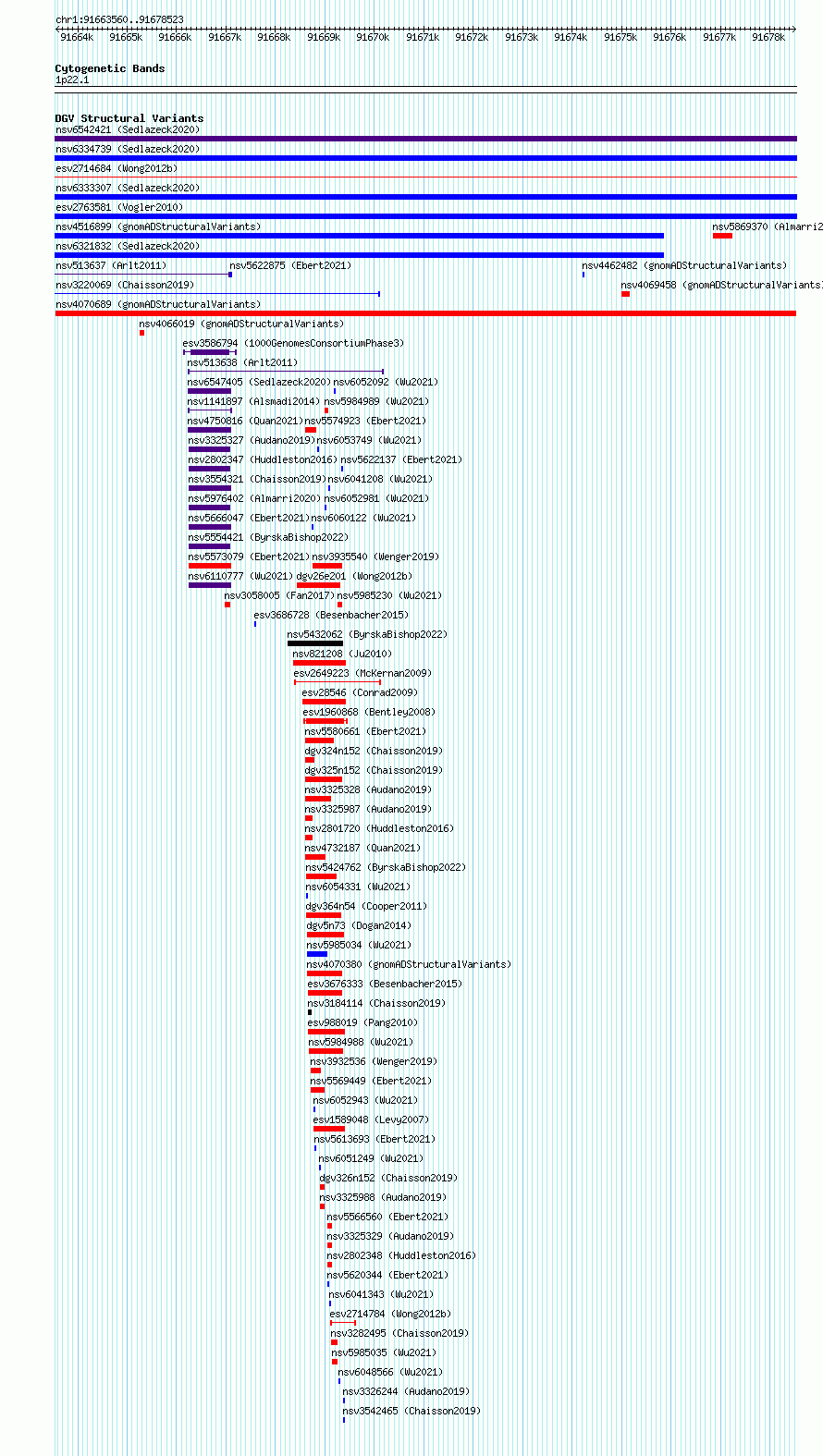Viewport: 823px width, 1456px height.
Task: Click nsv5666047 (Ebert2021) label
Action: pyautogui.click(x=249, y=518)
